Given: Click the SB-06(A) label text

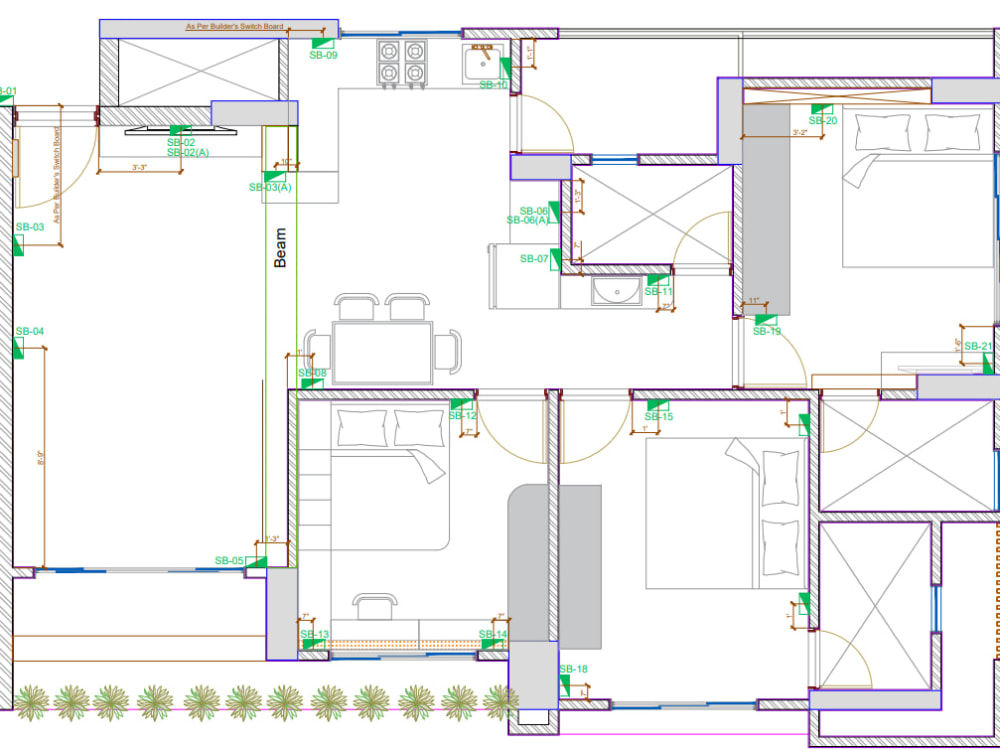Looking at the screenshot, I should click(527, 219).
